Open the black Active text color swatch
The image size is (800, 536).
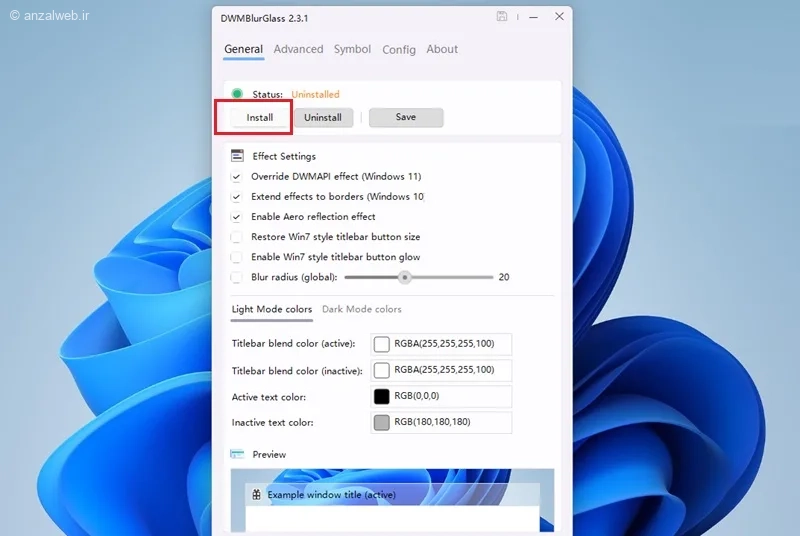pos(381,396)
